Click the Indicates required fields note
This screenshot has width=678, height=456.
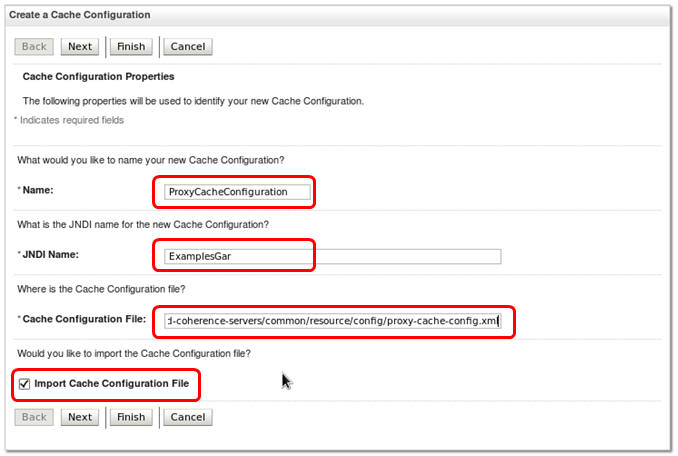(x=71, y=120)
